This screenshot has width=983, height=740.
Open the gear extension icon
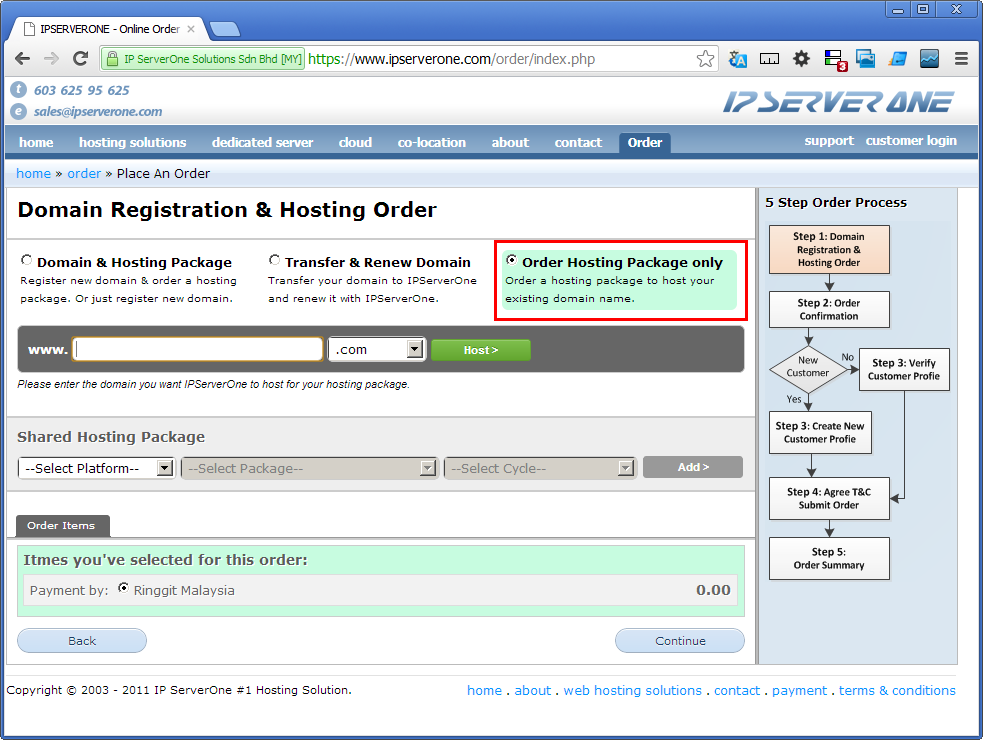click(x=801, y=59)
